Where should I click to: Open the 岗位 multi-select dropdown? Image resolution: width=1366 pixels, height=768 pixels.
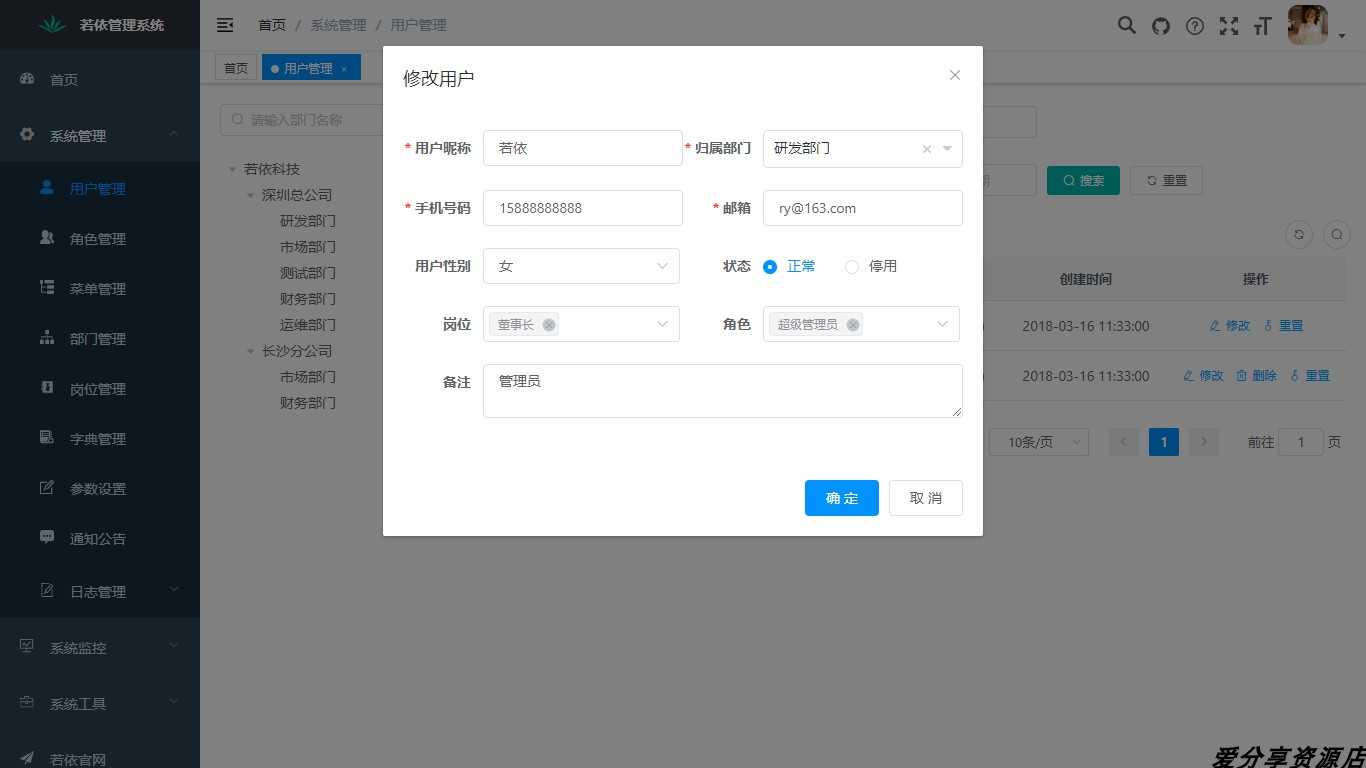[581, 324]
